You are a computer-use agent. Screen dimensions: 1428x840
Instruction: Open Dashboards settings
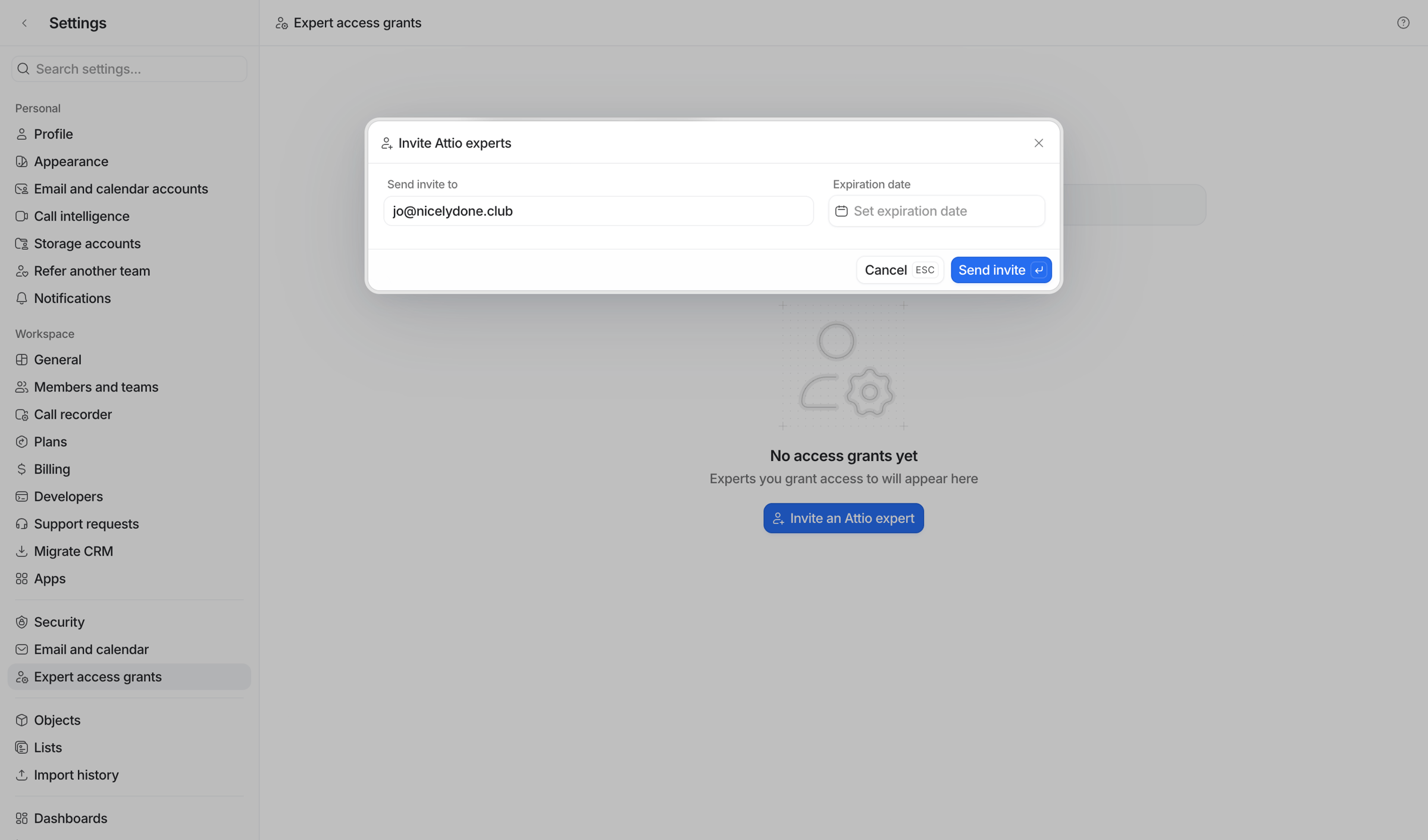[129, 819]
